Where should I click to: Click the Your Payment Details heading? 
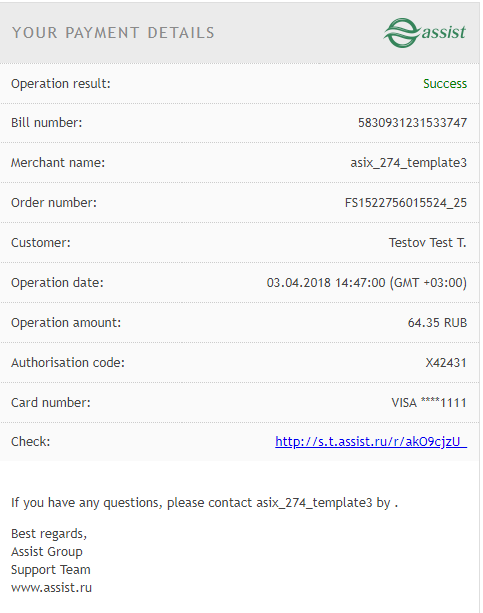(x=113, y=33)
